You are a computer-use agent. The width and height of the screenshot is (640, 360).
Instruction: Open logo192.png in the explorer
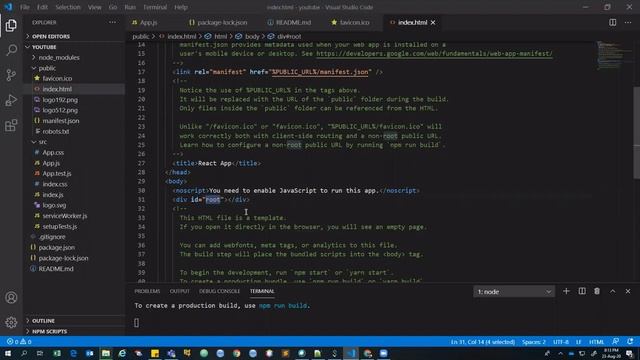click(60, 100)
